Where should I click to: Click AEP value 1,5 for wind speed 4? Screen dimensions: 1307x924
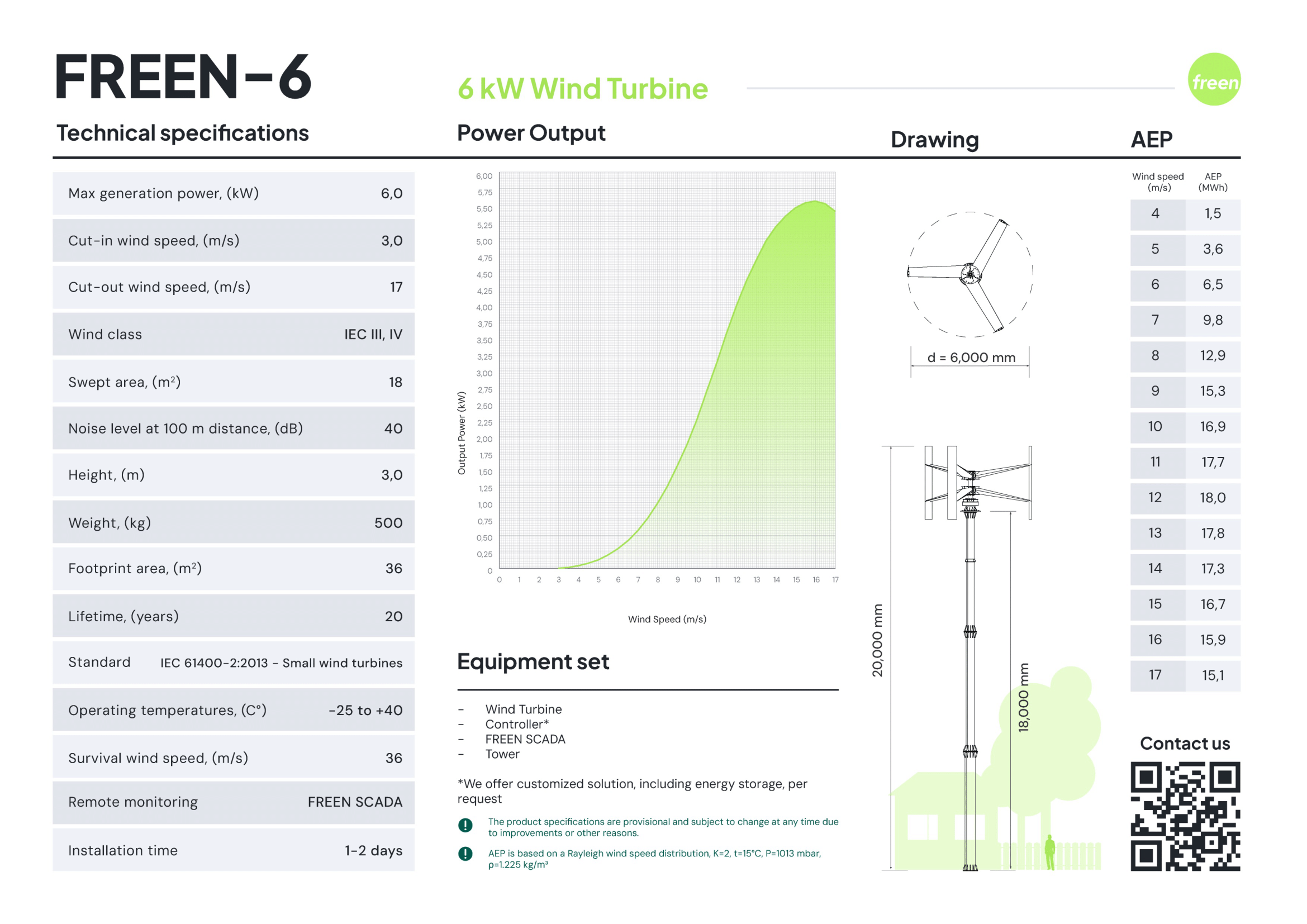pos(1213,213)
